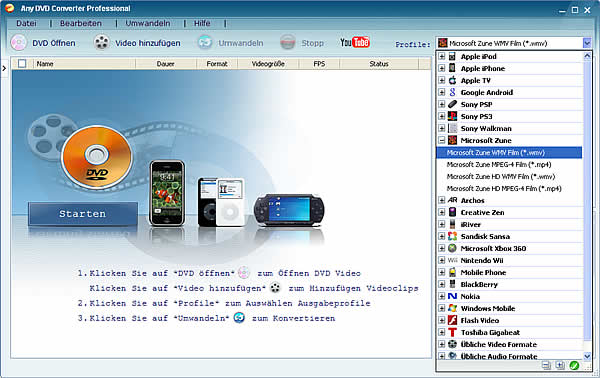Click the Dauer column header

(x=166, y=64)
